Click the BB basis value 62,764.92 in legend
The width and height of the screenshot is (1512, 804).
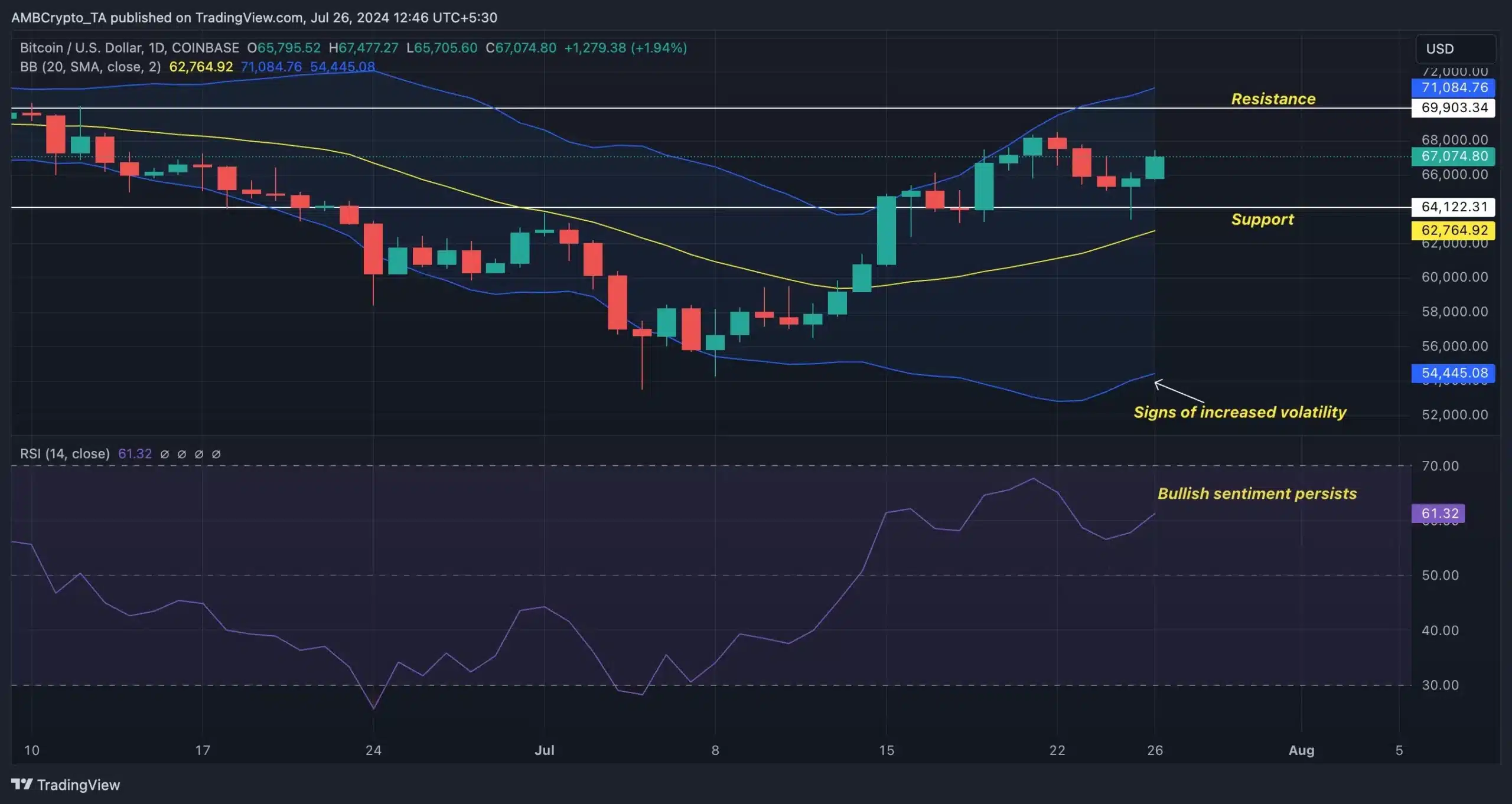201,67
